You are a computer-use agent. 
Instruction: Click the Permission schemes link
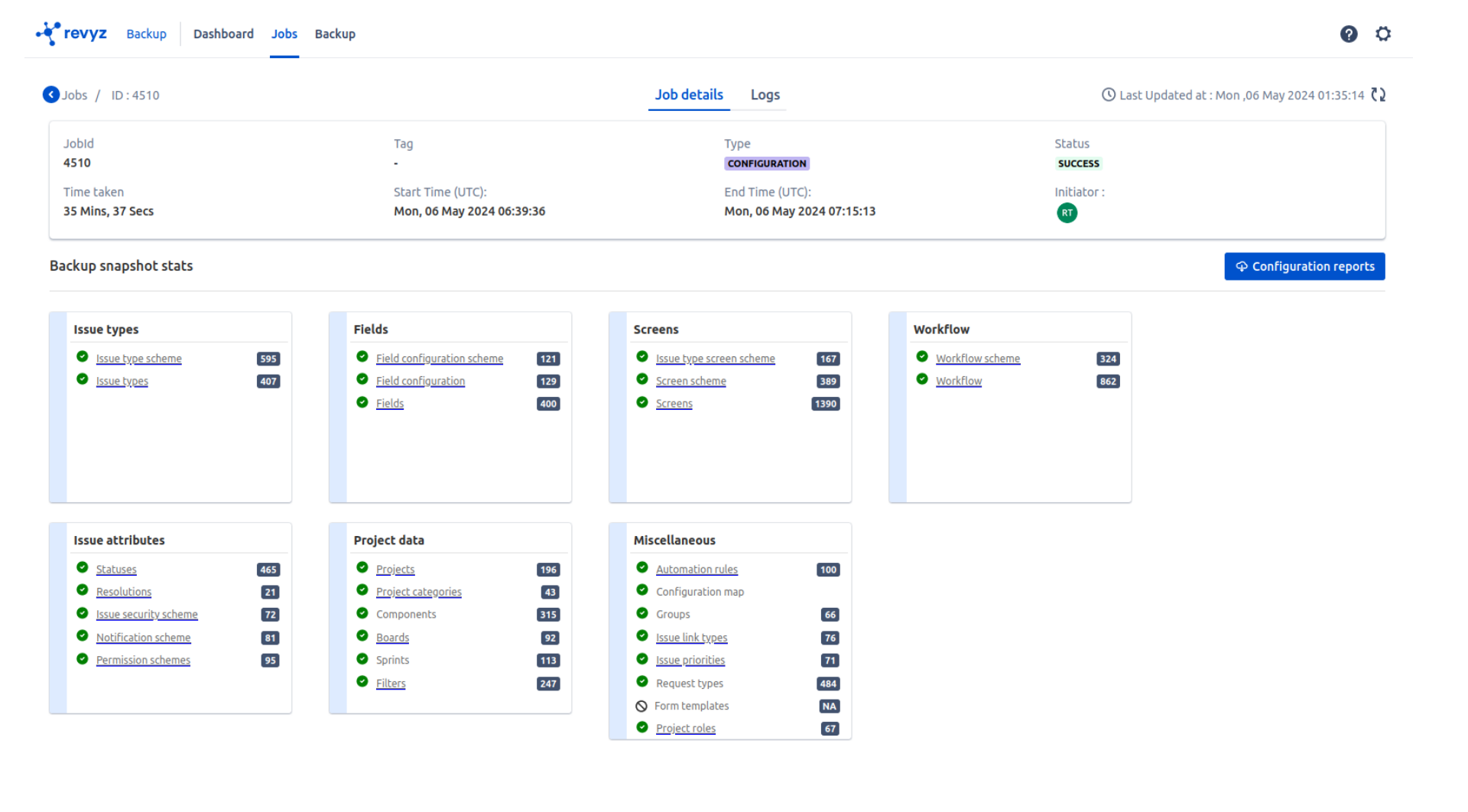[143, 661]
